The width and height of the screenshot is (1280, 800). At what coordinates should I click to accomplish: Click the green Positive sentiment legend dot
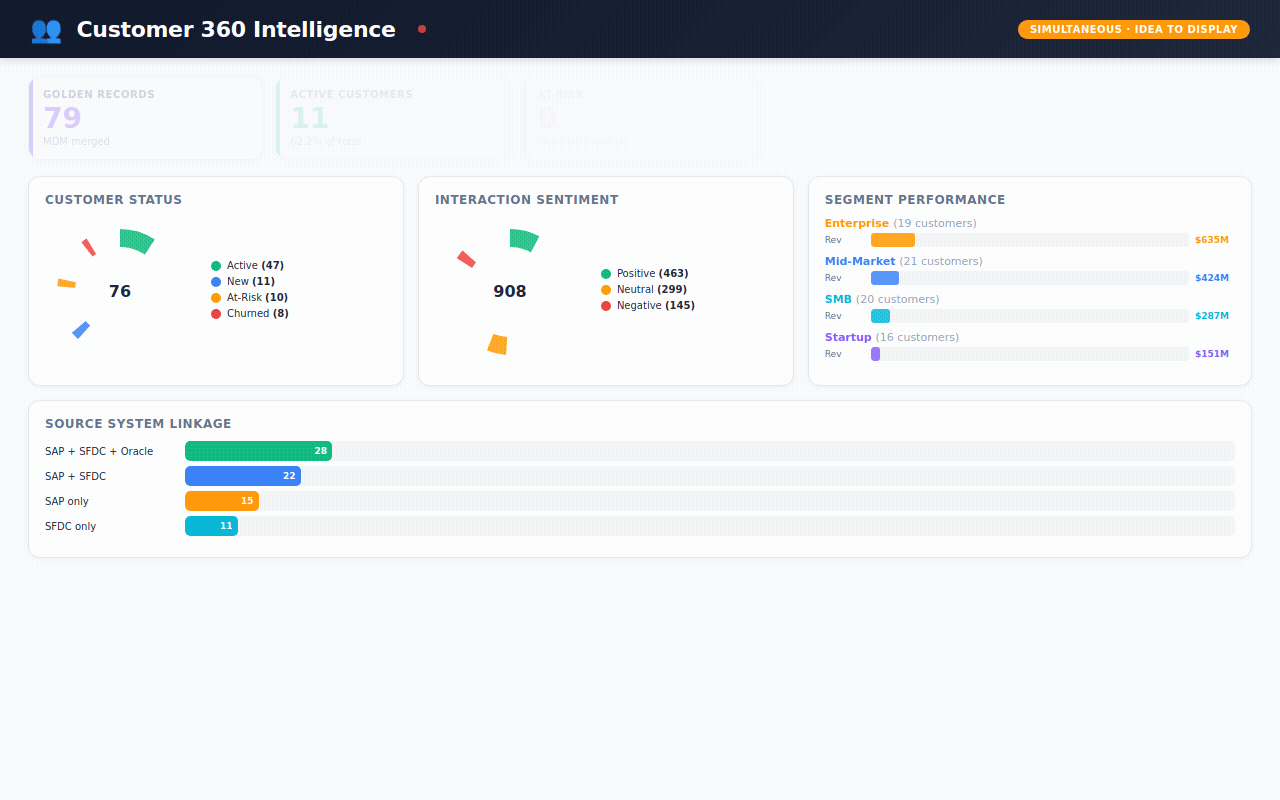[x=606, y=274]
